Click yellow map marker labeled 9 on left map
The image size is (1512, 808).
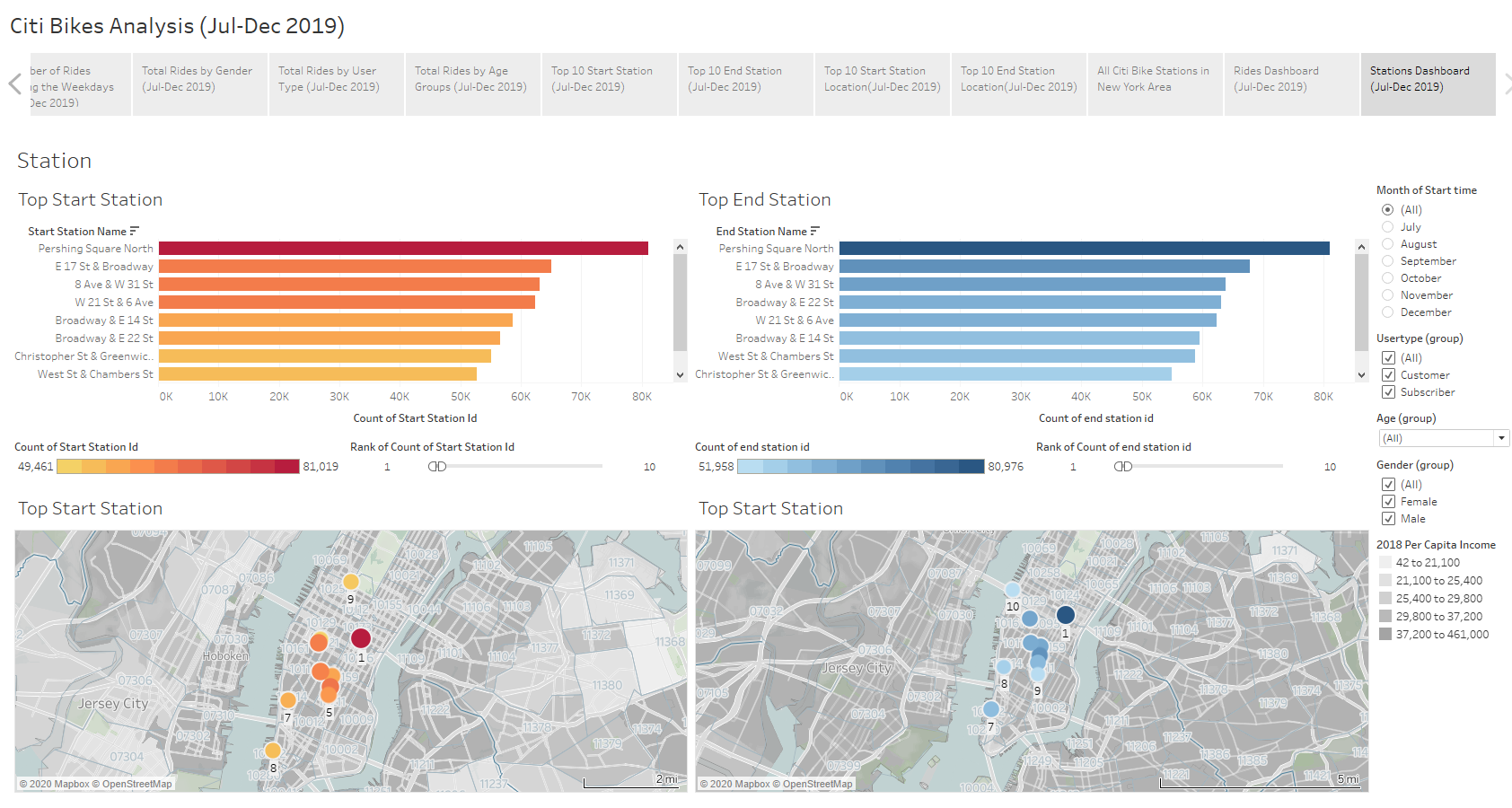351,582
